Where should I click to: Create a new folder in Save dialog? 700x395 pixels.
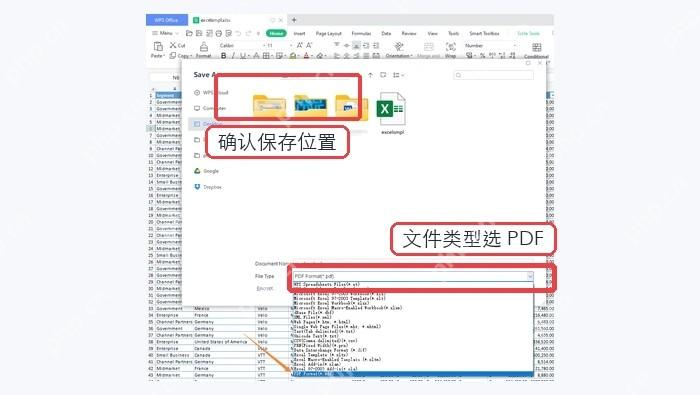[x=383, y=75]
